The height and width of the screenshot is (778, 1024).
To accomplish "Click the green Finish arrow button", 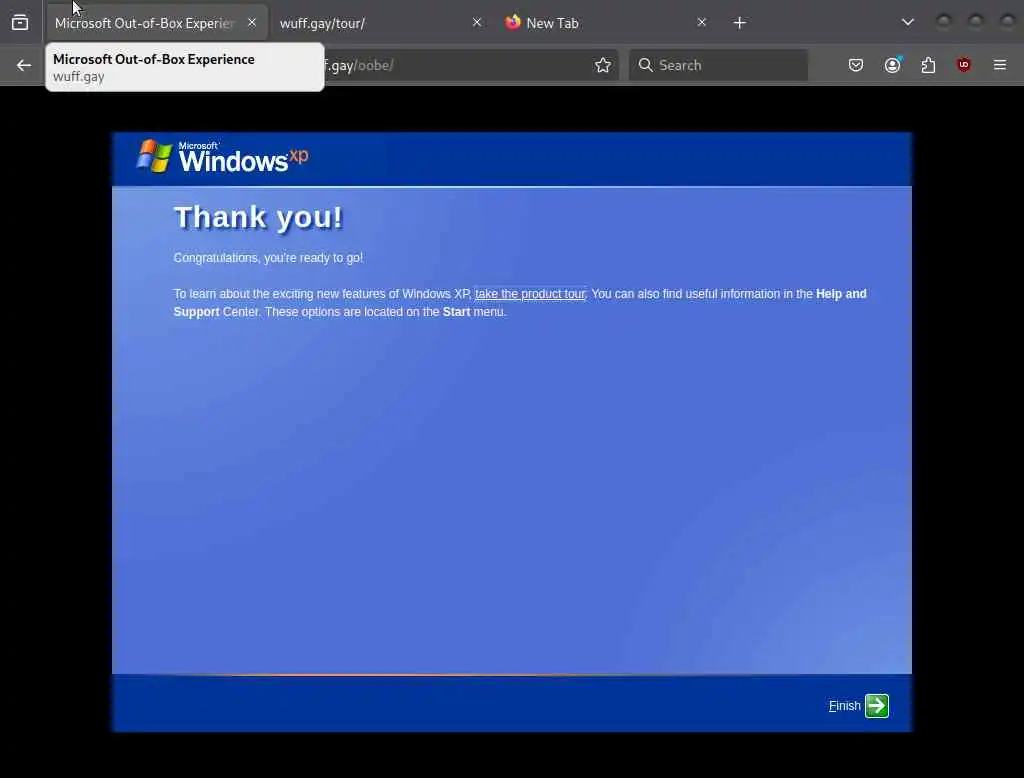I will point(877,705).
